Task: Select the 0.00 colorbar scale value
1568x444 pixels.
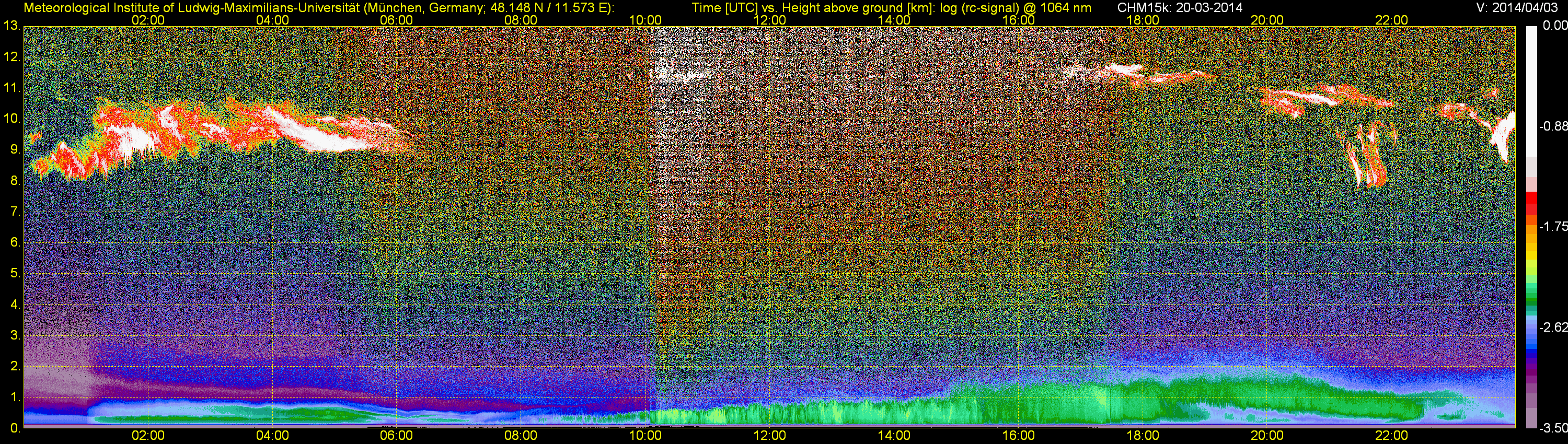Action: [1554, 26]
